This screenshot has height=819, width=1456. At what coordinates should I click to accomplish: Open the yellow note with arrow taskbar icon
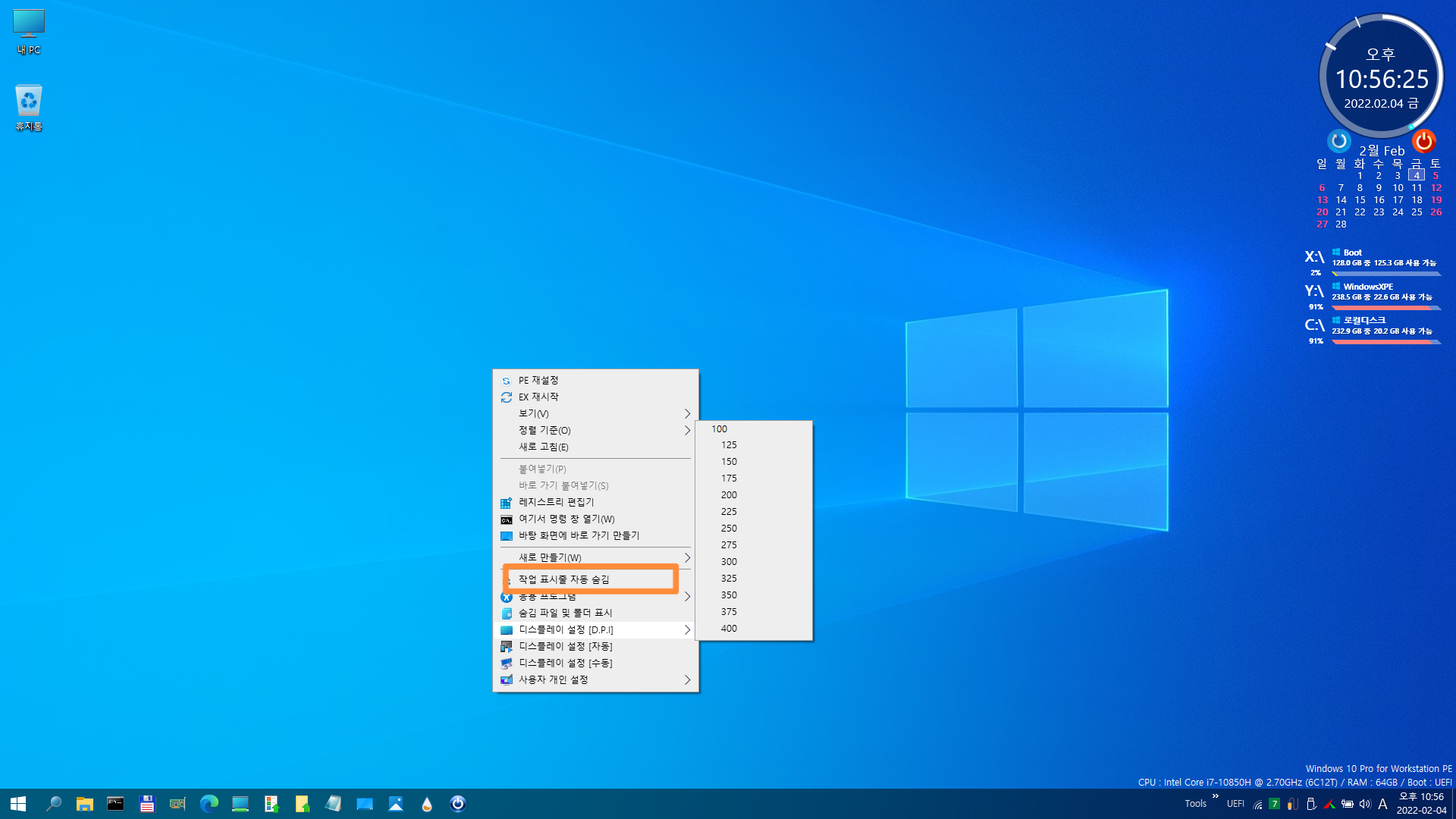(302, 804)
